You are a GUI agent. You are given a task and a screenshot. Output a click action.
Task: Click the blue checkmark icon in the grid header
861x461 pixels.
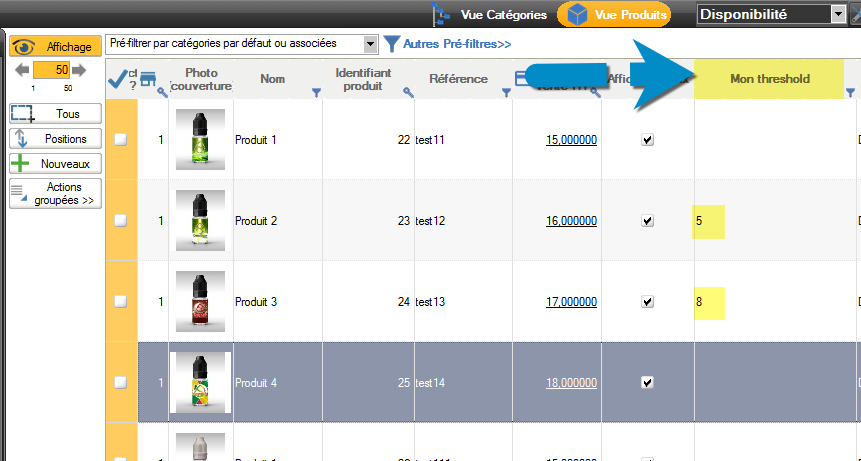click(117, 79)
